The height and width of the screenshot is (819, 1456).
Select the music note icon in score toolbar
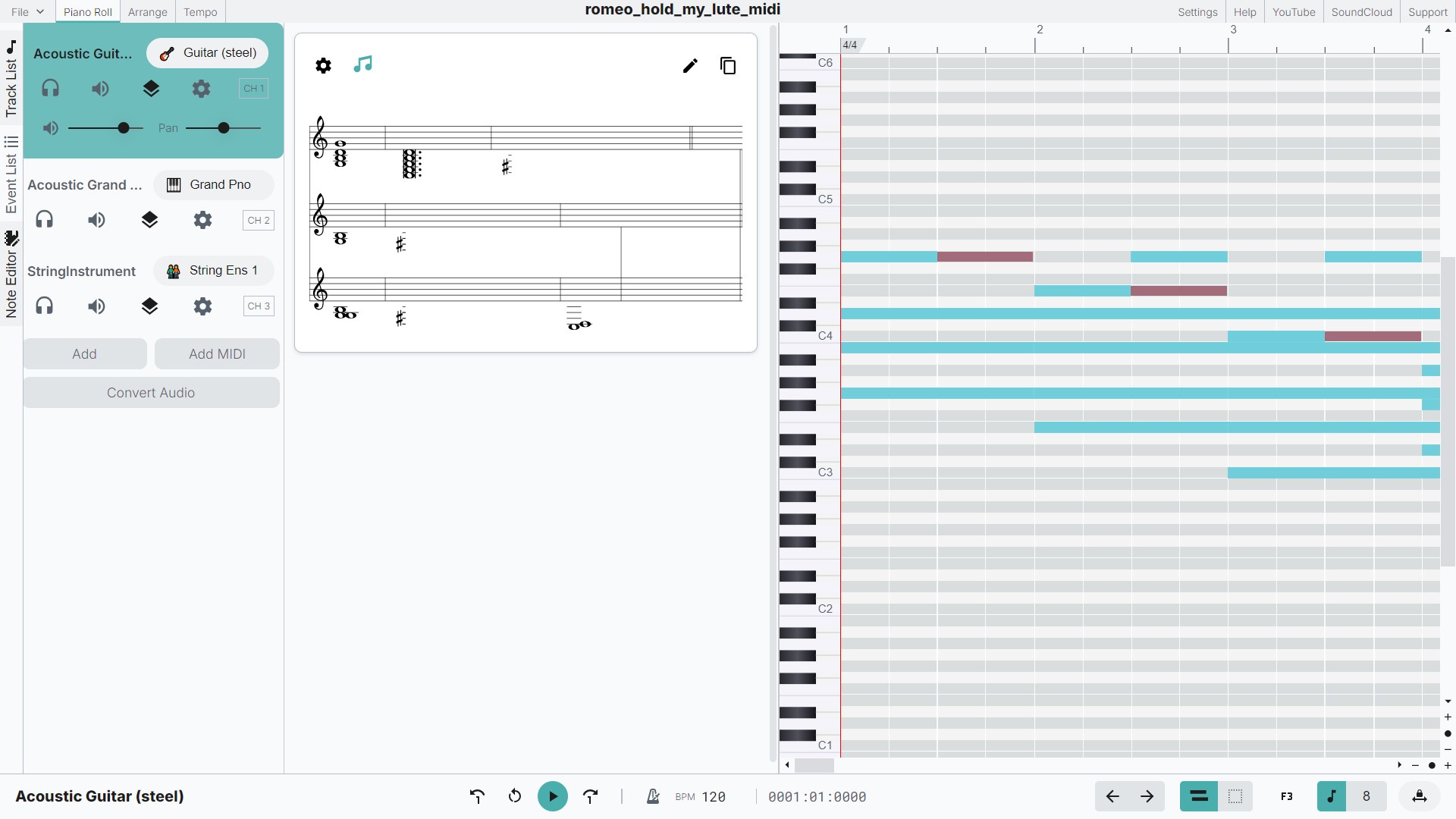coord(362,65)
